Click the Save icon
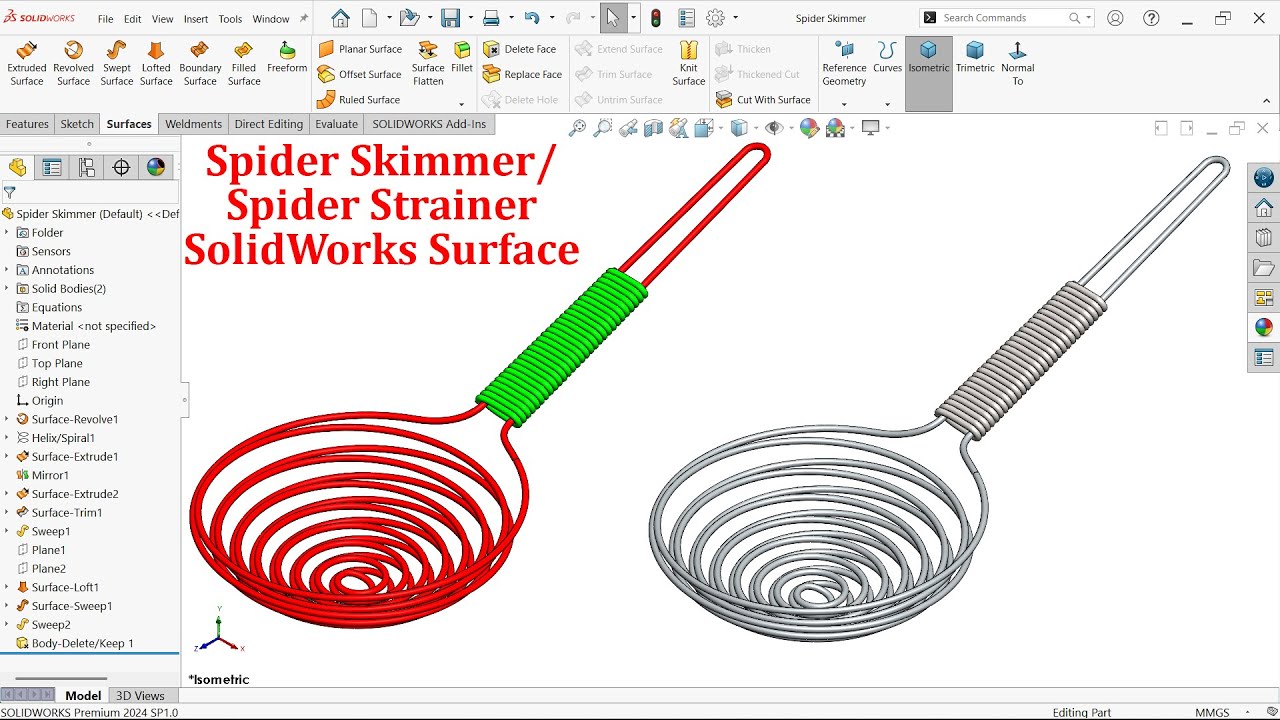This screenshot has width=1280, height=720. coord(450,18)
